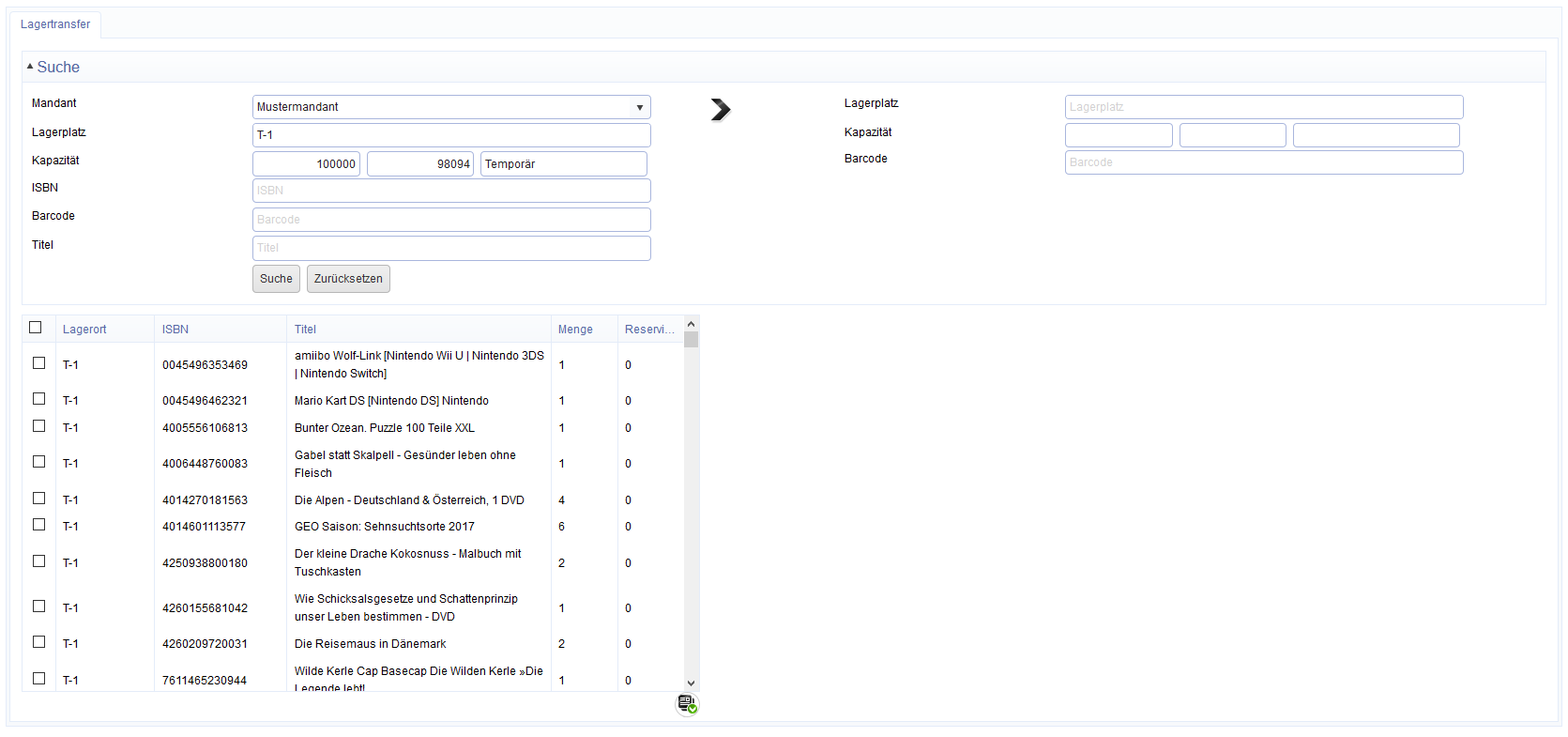
Task: Sort by the Reservi... column header
Action: point(649,330)
